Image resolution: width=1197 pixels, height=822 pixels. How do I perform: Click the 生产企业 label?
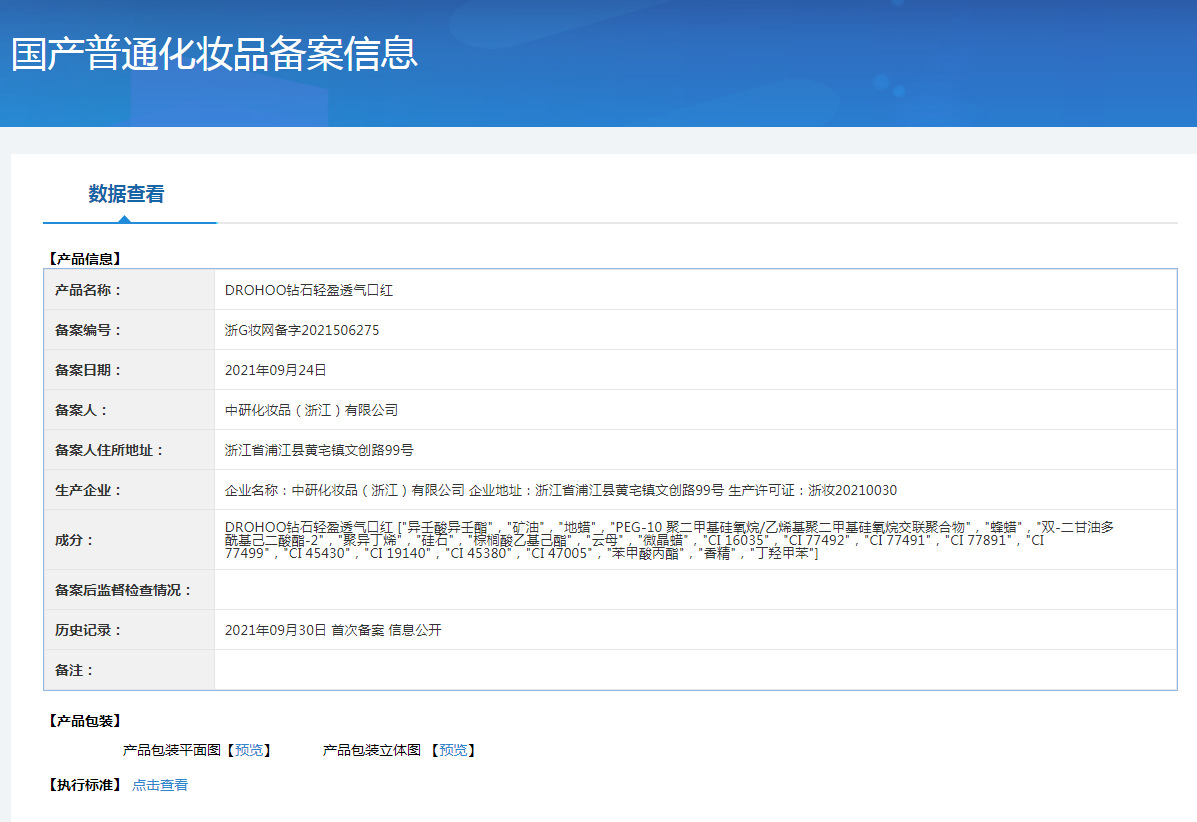click(x=88, y=490)
